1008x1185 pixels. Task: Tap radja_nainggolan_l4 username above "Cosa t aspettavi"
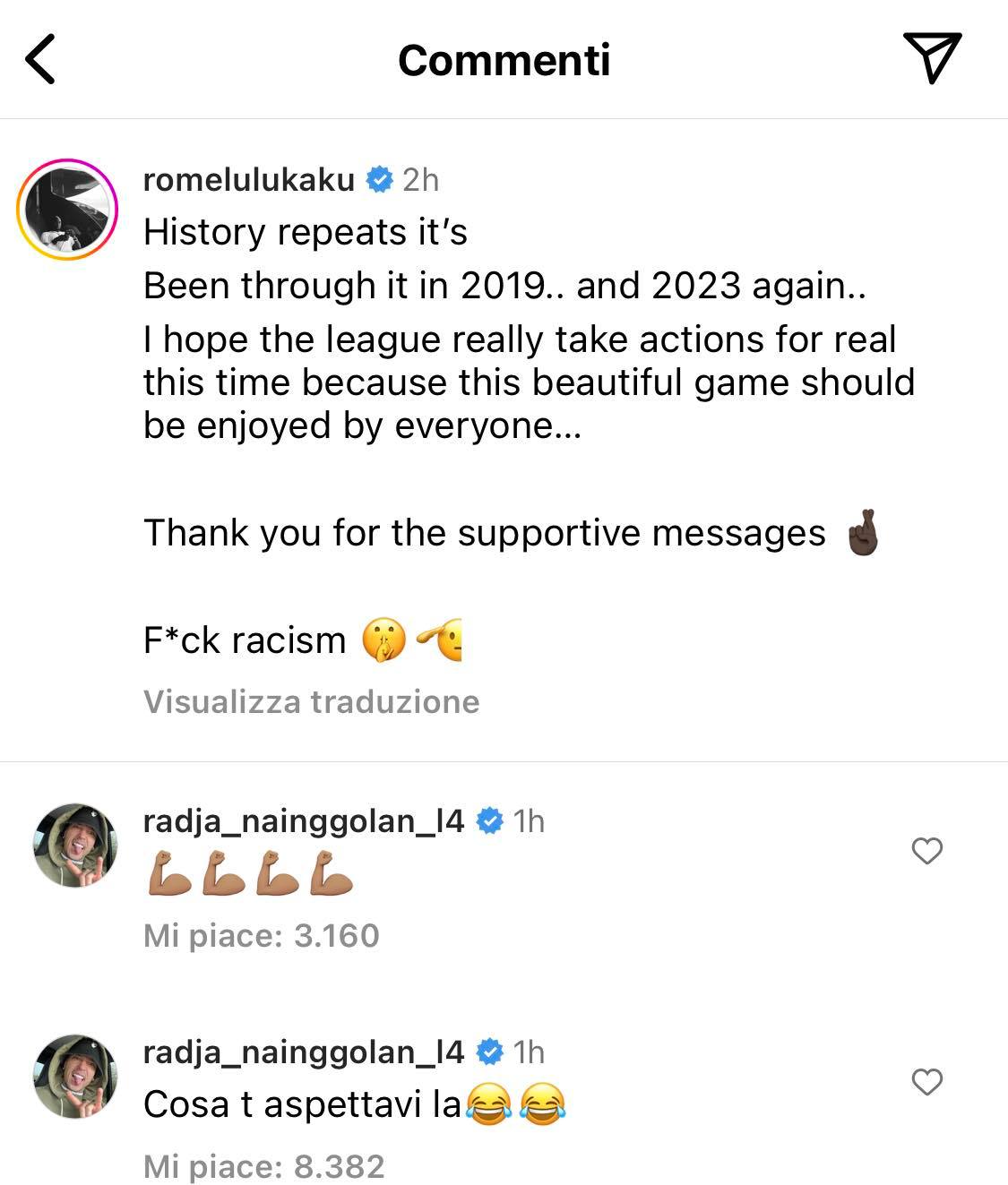click(x=303, y=1052)
